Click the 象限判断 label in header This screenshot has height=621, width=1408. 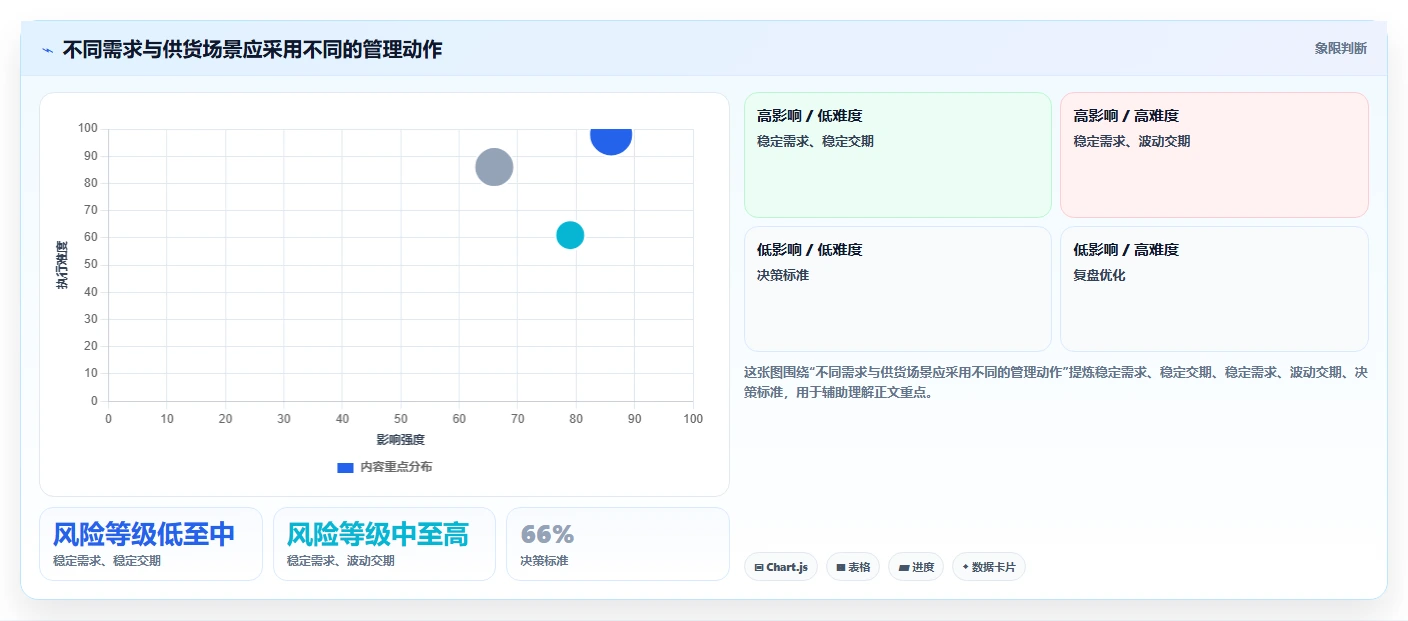(1340, 48)
